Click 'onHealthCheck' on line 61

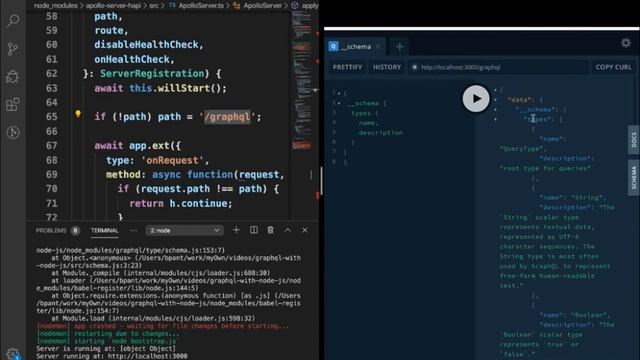click(x=132, y=59)
